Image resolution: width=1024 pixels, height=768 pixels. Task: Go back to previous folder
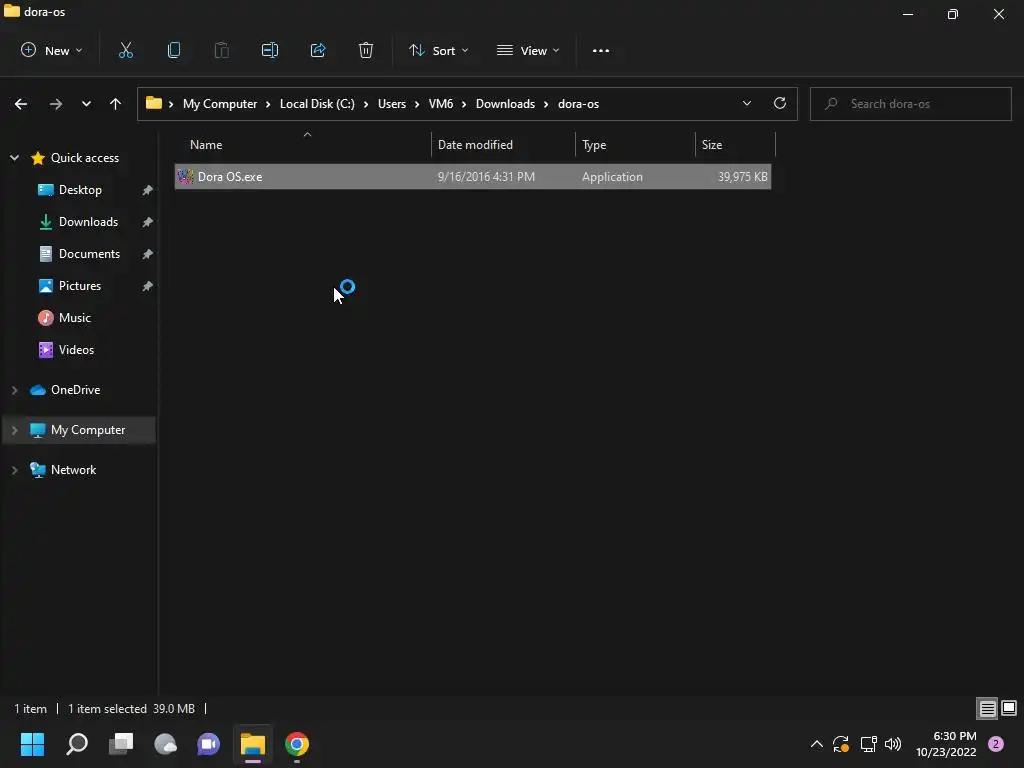click(x=21, y=104)
